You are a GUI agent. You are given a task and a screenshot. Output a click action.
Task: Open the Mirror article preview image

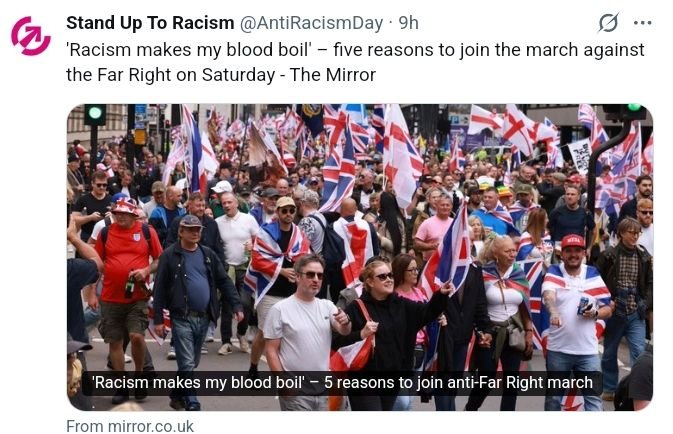(x=360, y=257)
